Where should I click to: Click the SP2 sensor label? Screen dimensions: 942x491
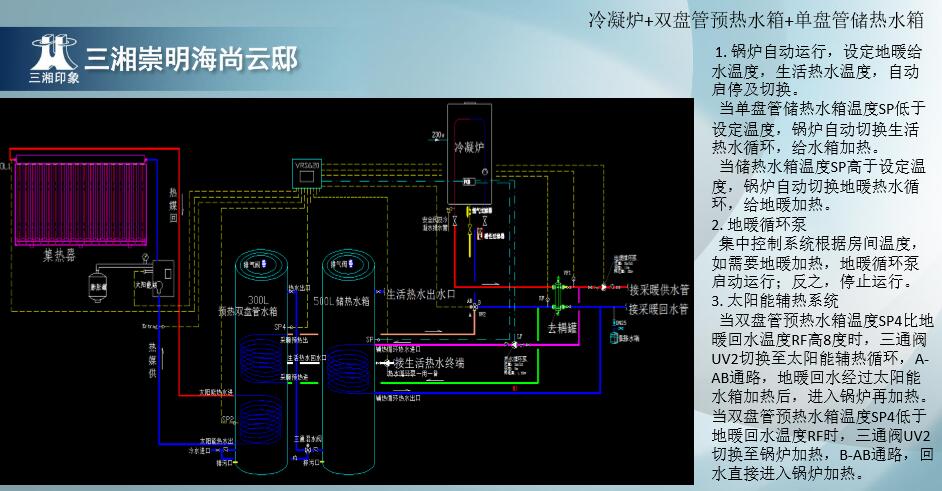227,420
